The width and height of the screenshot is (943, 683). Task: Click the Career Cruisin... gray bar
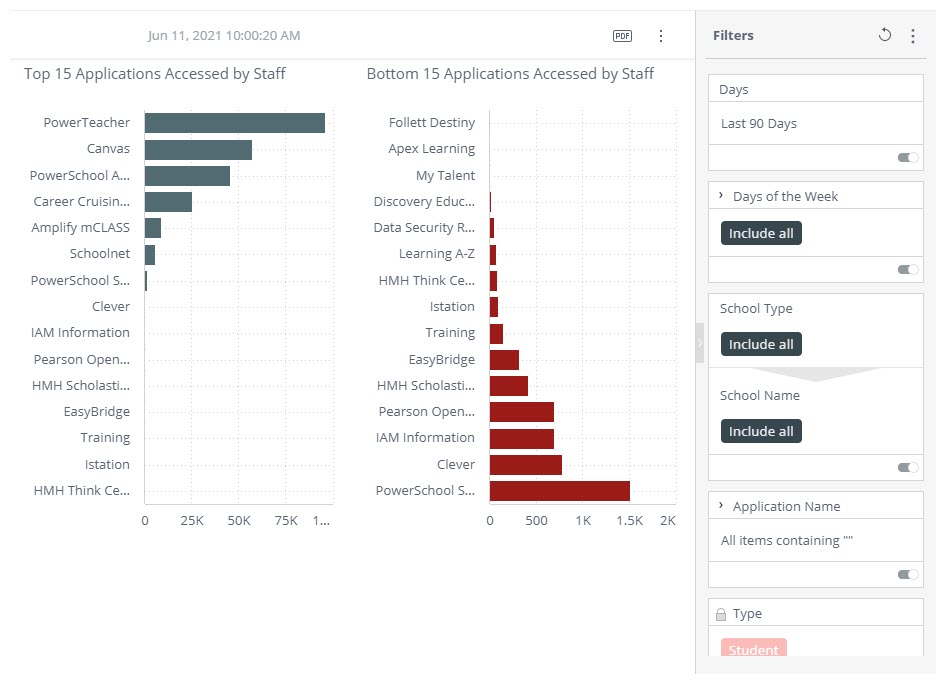168,202
